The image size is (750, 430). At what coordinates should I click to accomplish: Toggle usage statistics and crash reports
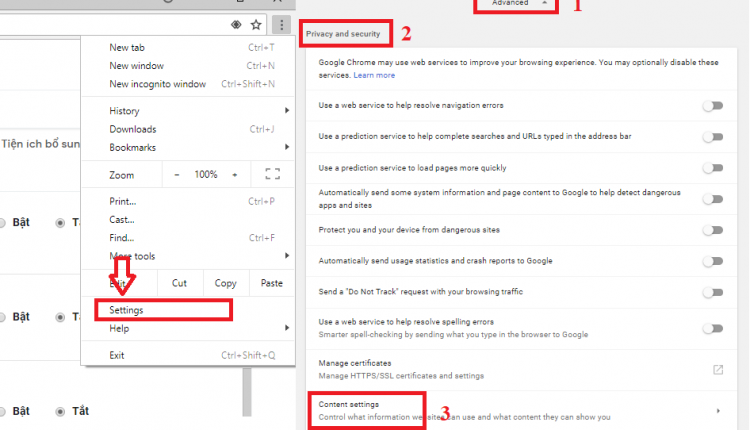click(x=713, y=261)
